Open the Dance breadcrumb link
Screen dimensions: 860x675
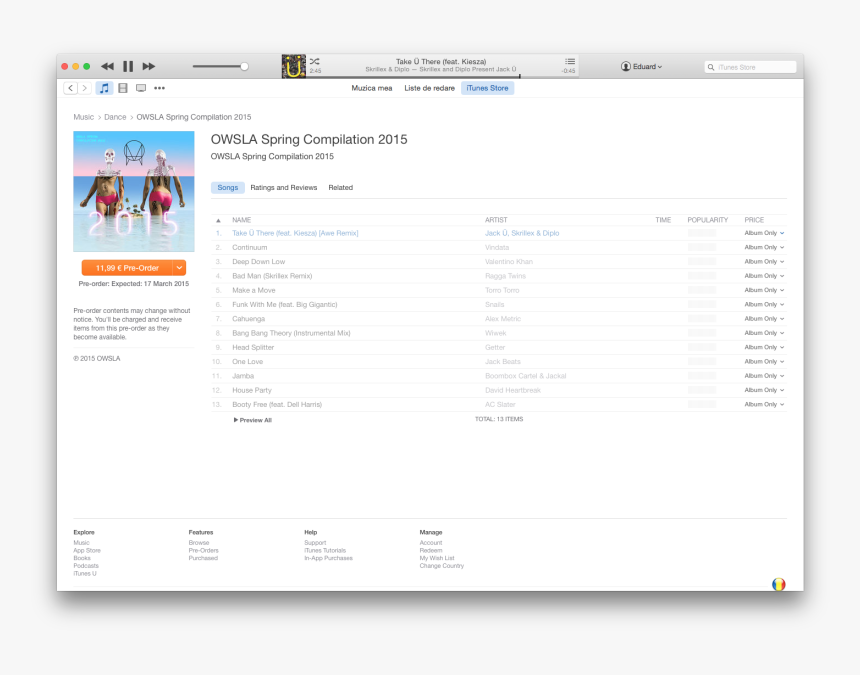click(115, 117)
